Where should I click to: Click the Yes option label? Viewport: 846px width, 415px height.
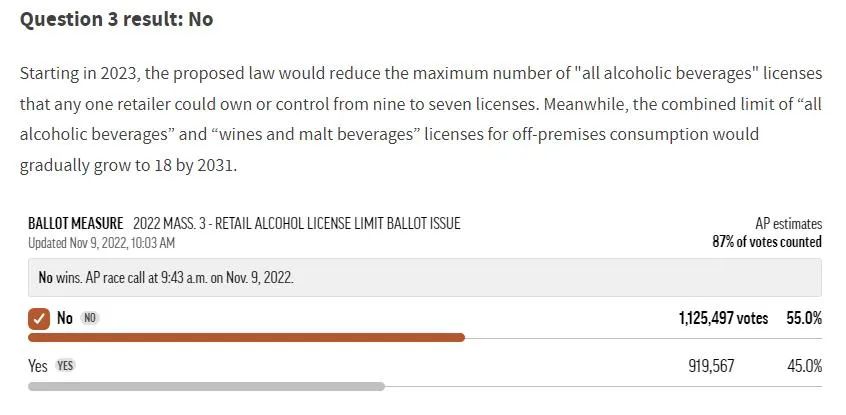(x=38, y=366)
